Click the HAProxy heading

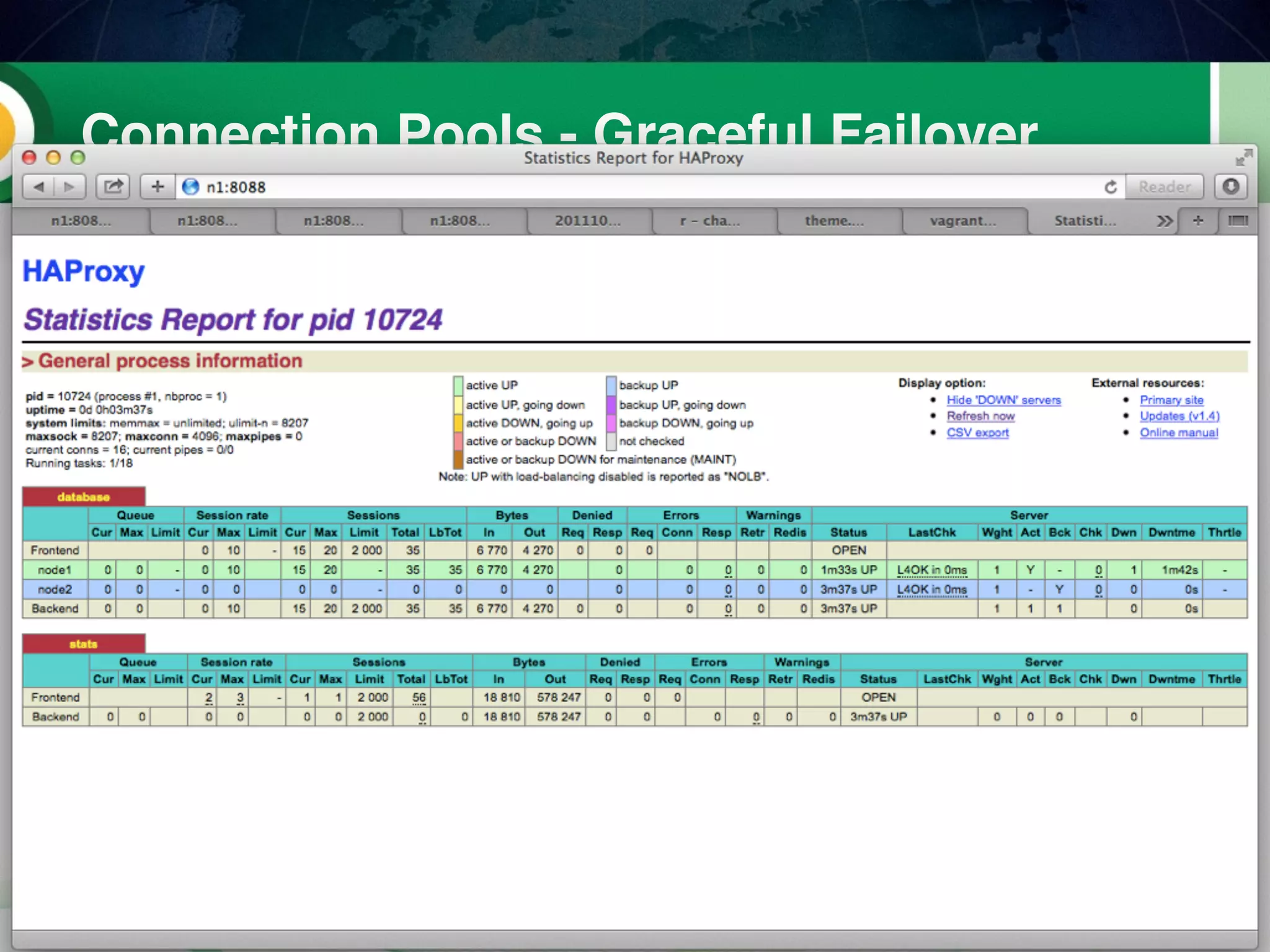[x=84, y=271]
